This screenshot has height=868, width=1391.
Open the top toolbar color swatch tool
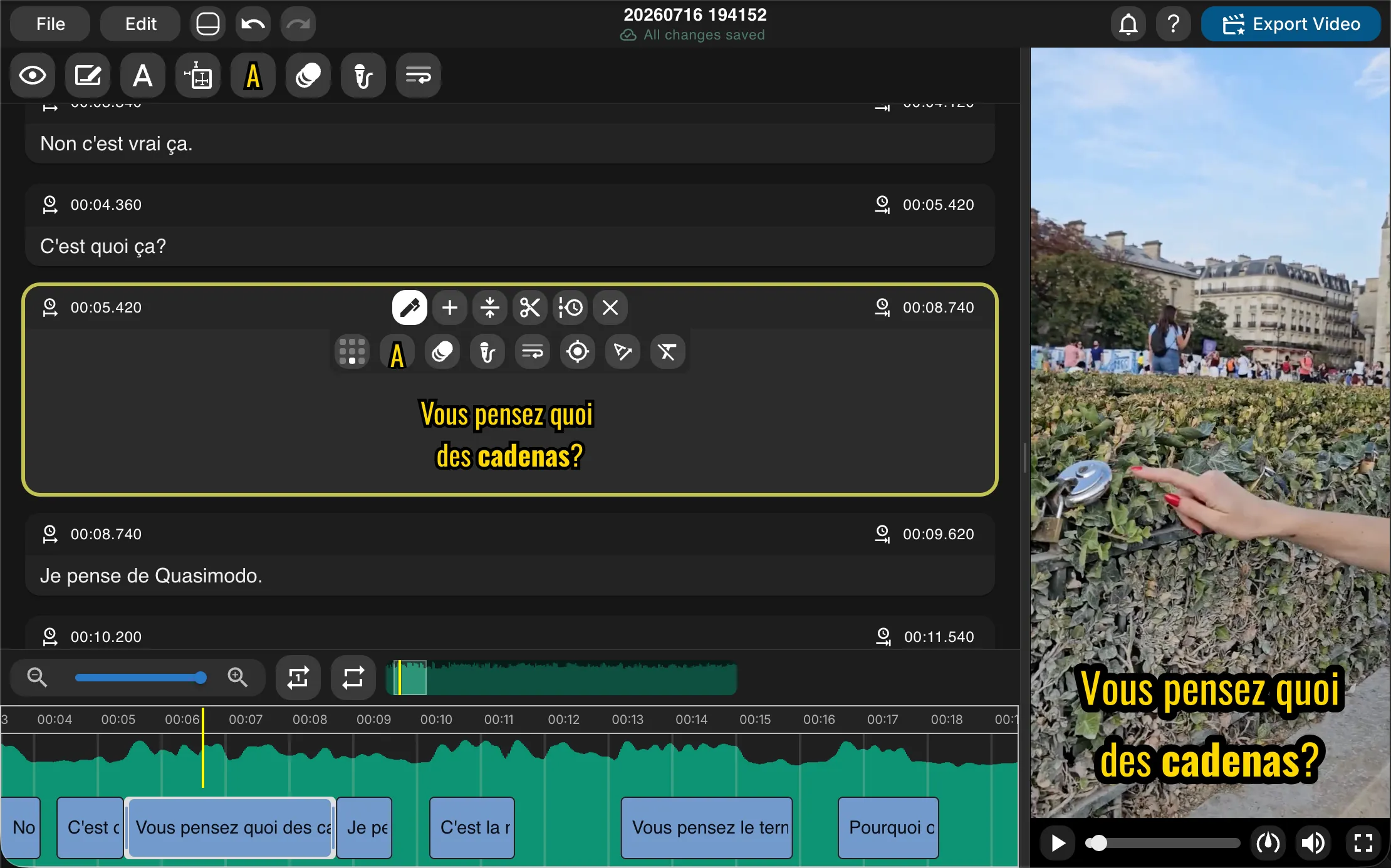[308, 76]
